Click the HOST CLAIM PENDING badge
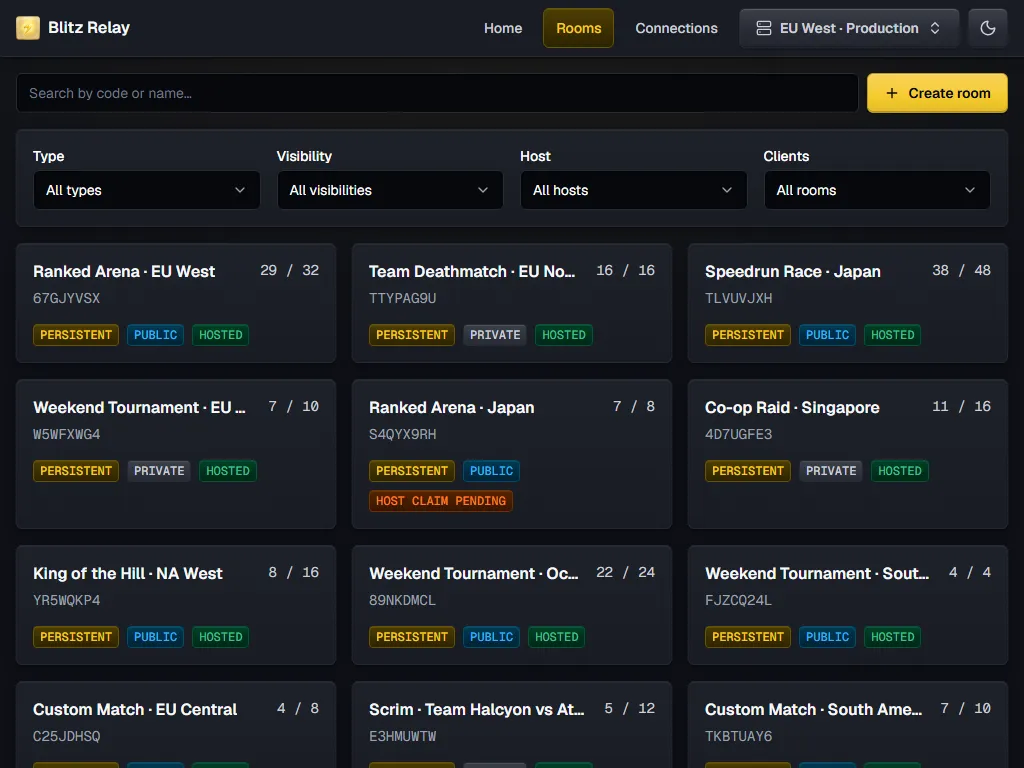The height and width of the screenshot is (768, 1024). pyautogui.click(x=441, y=501)
